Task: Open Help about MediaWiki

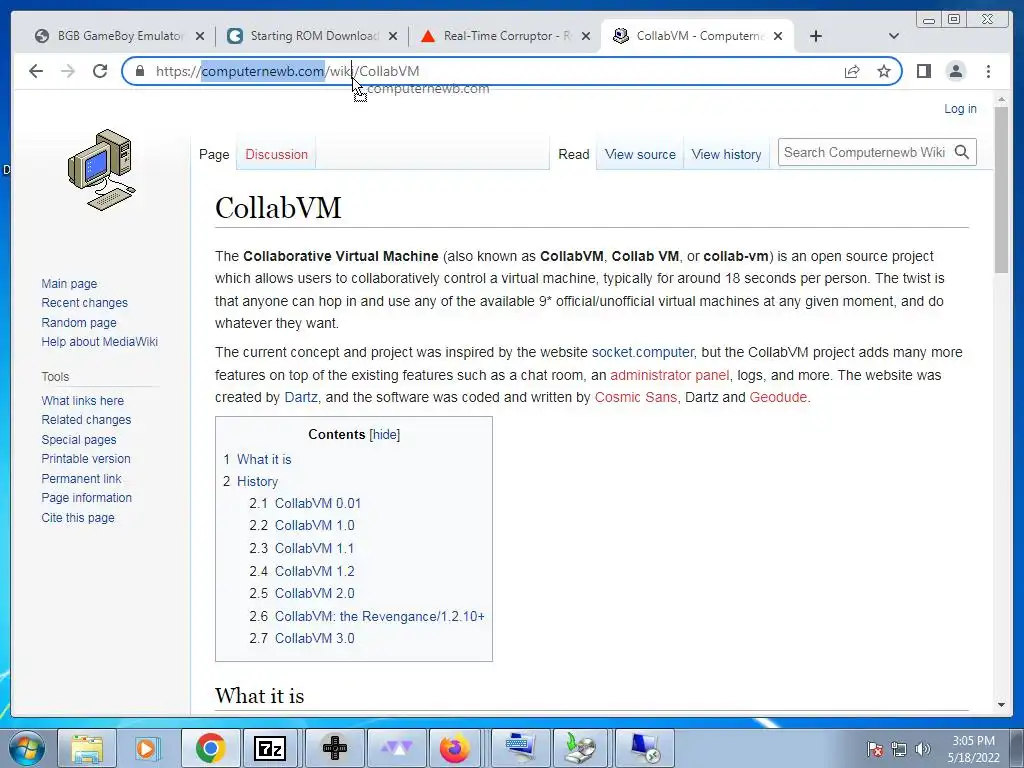Action: click(x=99, y=342)
